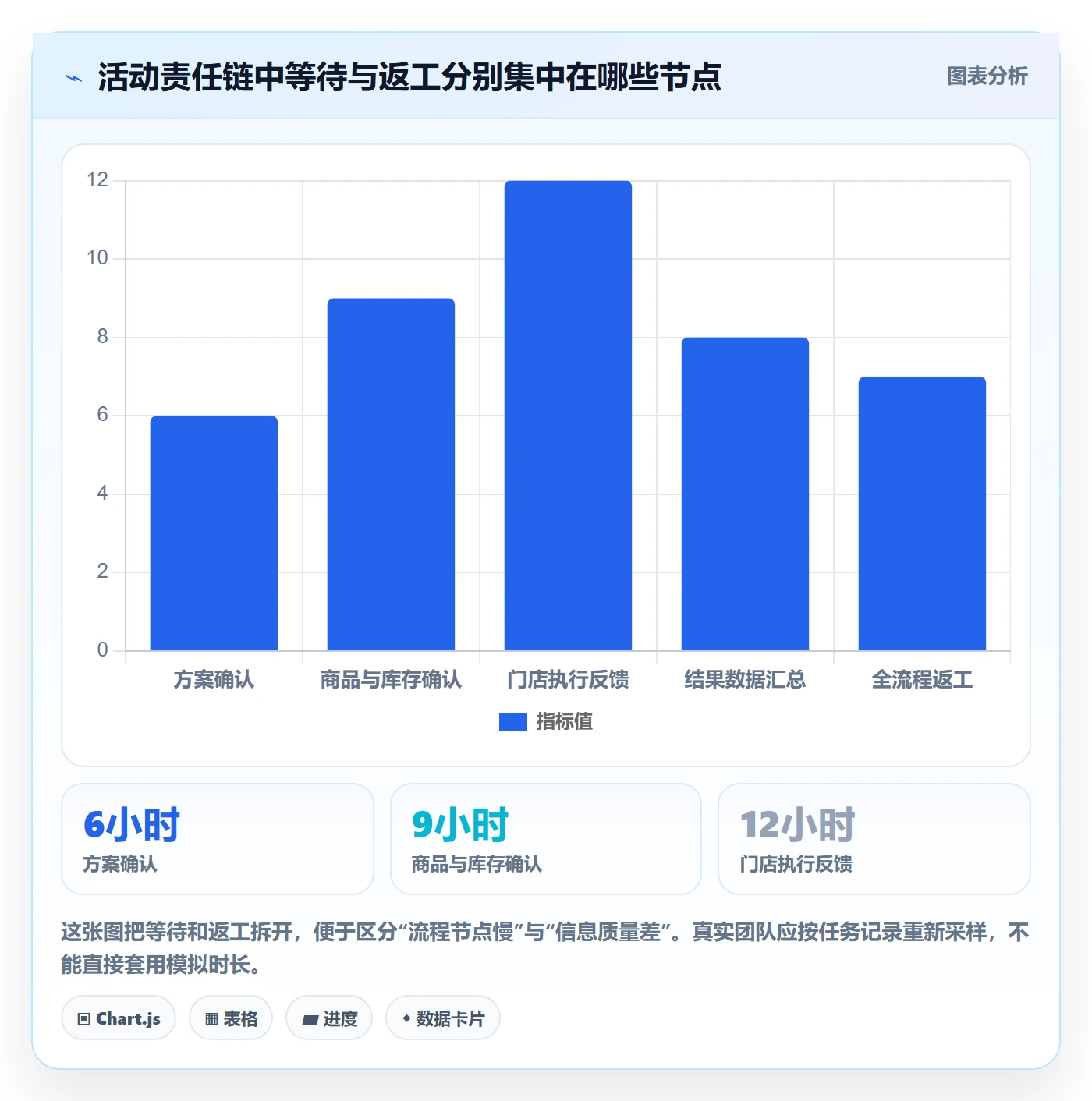The width and height of the screenshot is (1092, 1101).
Task: Click the 方案确认 bar in chart
Action: [214, 533]
